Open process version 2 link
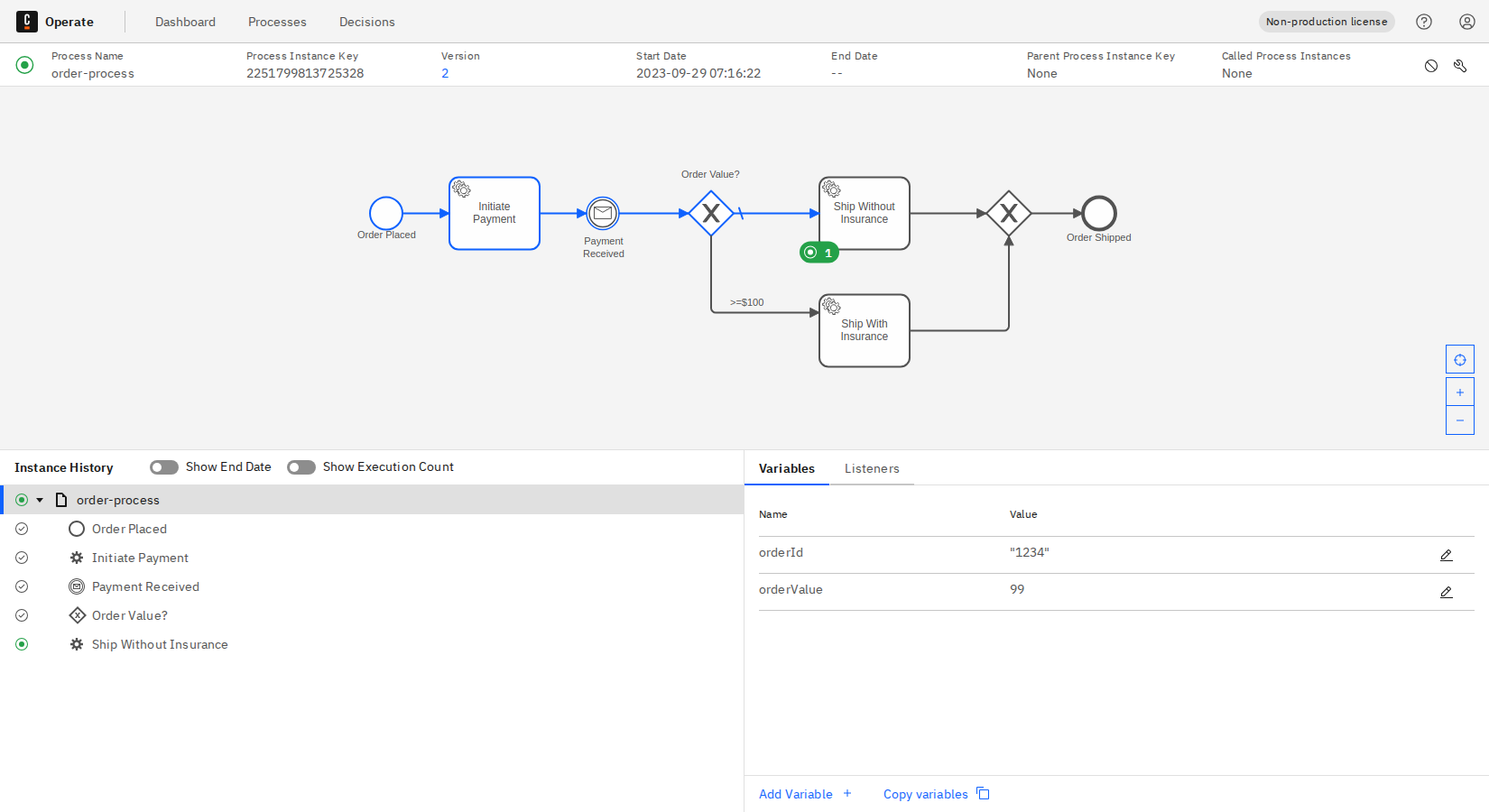 [445, 73]
